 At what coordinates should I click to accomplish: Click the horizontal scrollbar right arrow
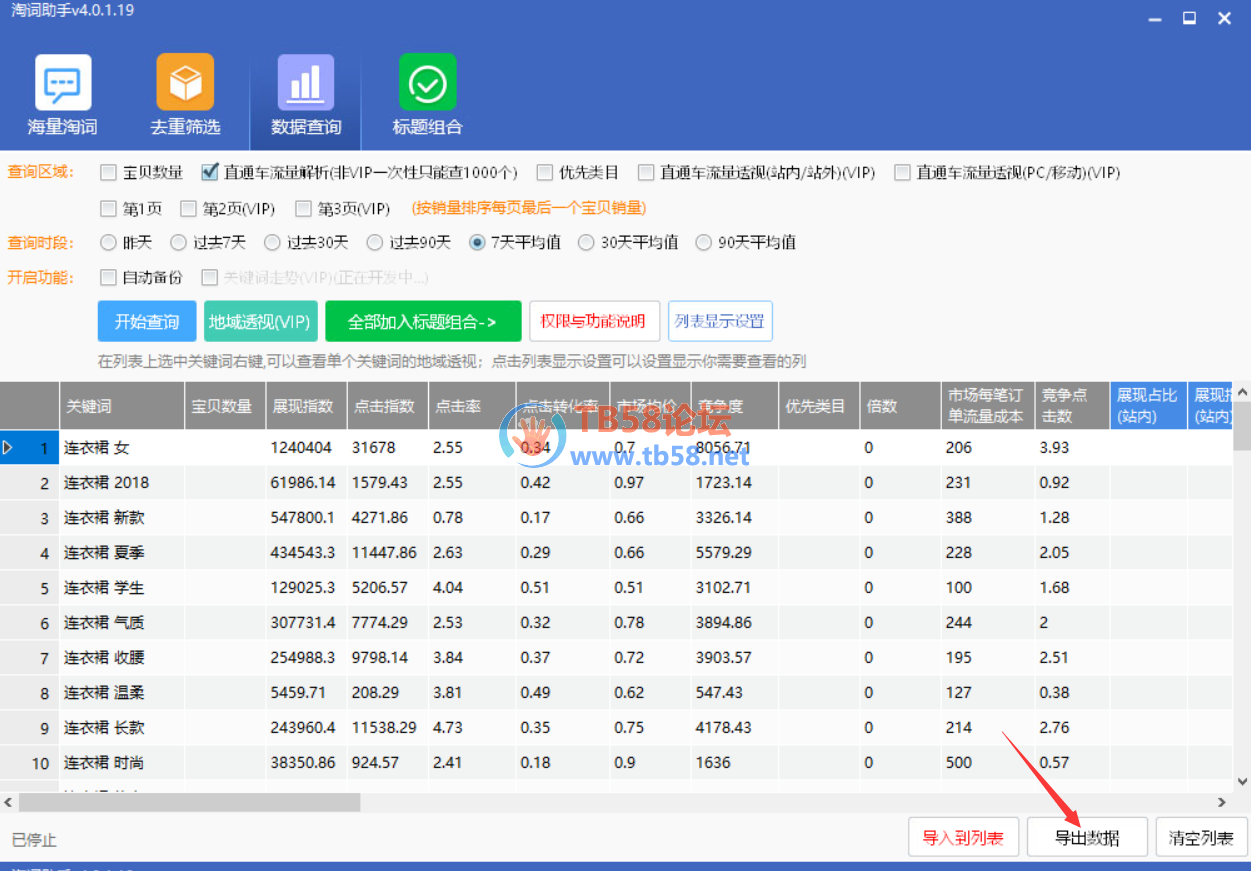pyautogui.click(x=1221, y=802)
